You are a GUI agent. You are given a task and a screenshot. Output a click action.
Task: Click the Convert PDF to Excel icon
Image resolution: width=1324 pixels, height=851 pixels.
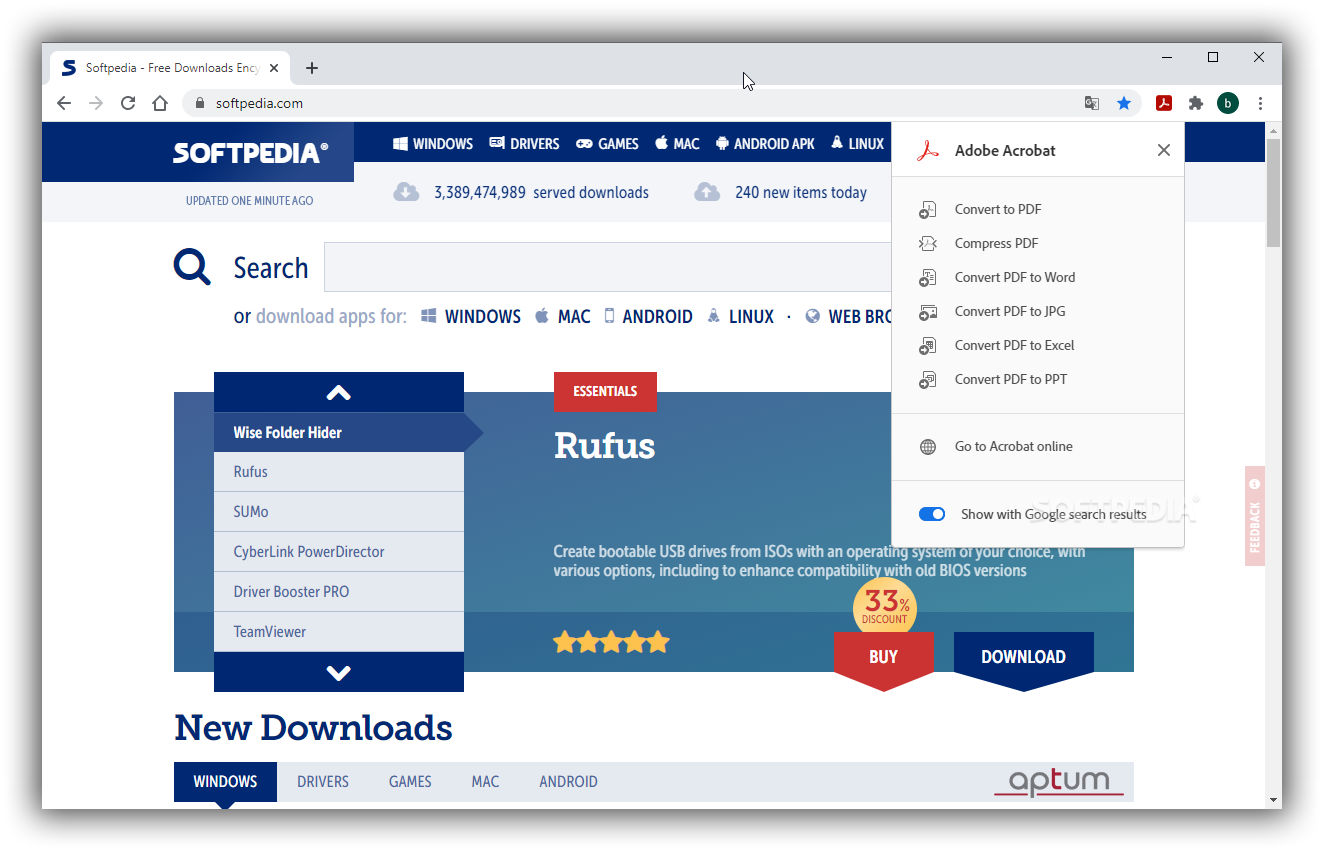tap(928, 346)
